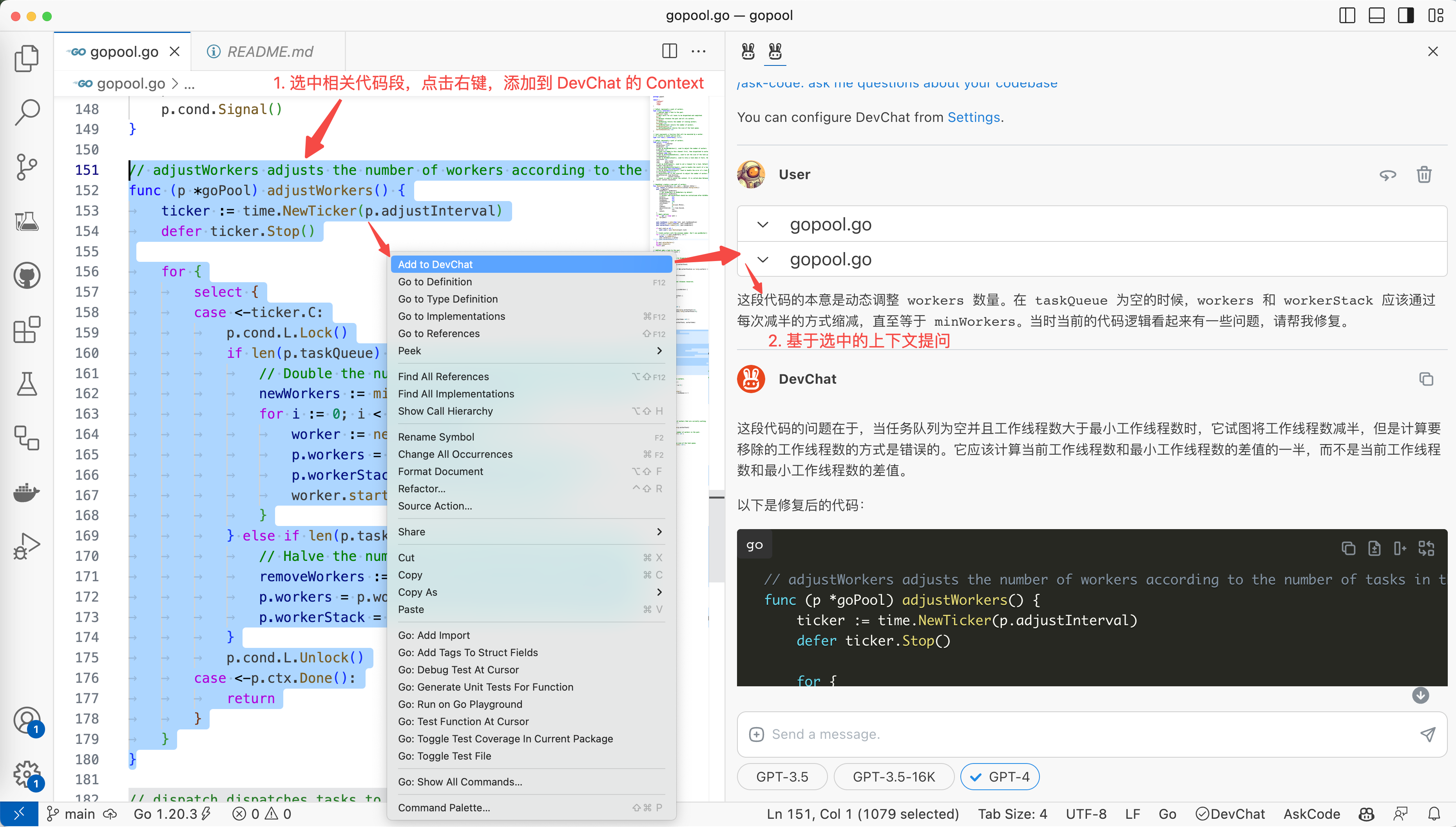The image size is (1456, 827).
Task: Click the remote window indicator
Action: click(x=19, y=814)
